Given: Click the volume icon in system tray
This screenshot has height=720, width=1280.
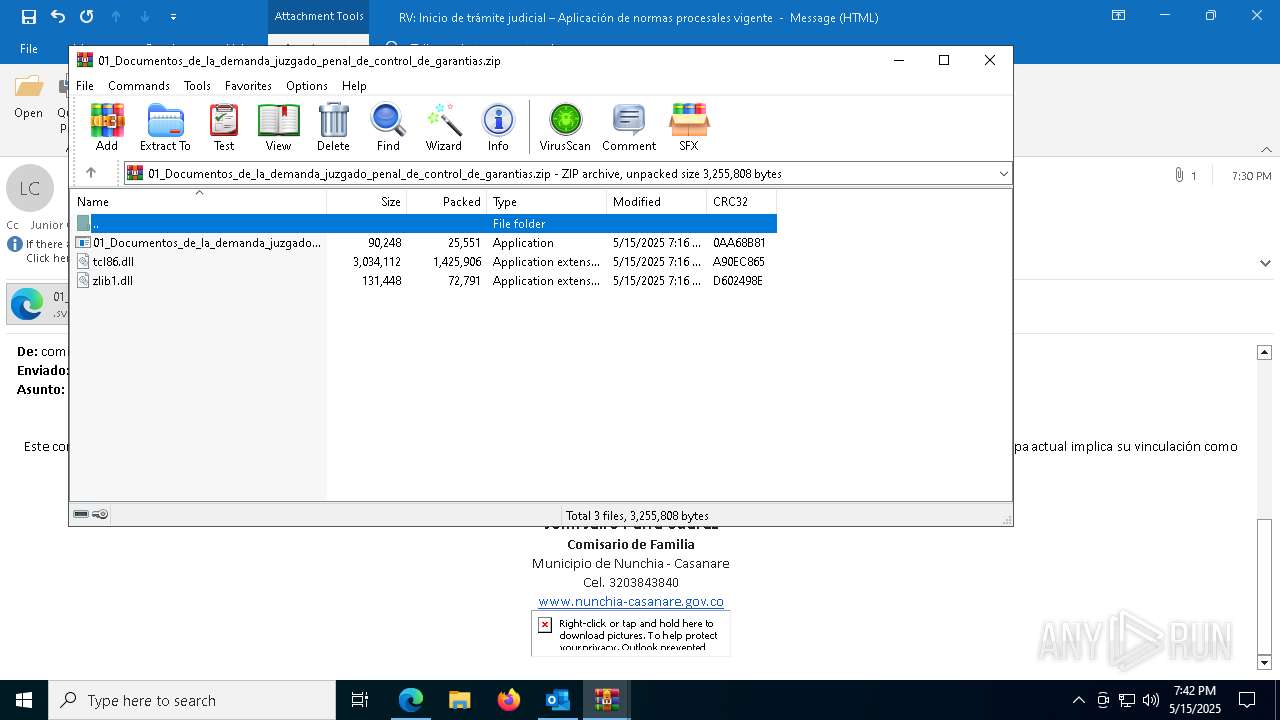Looking at the screenshot, I should coord(1150,700).
